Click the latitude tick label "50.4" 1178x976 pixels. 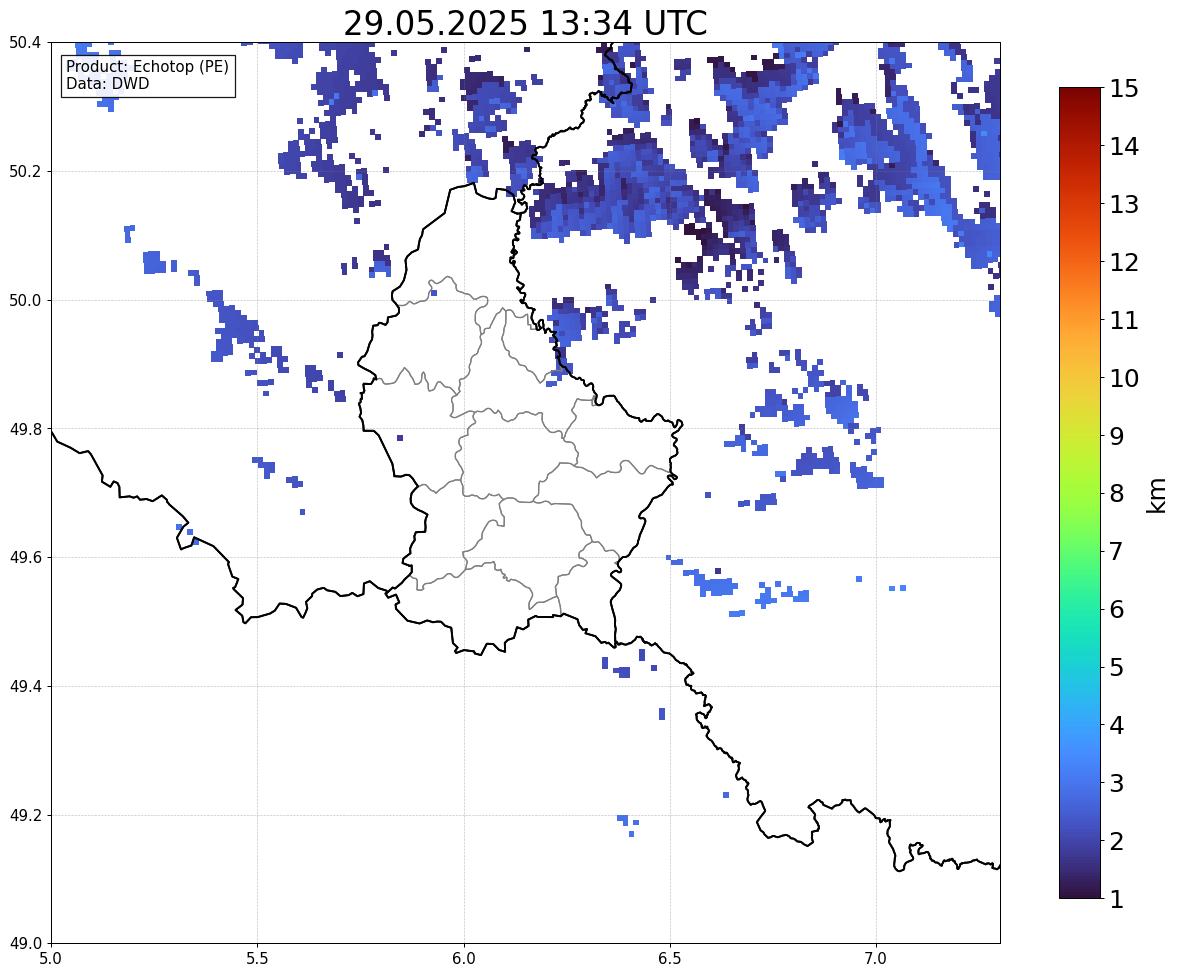pos(25,43)
